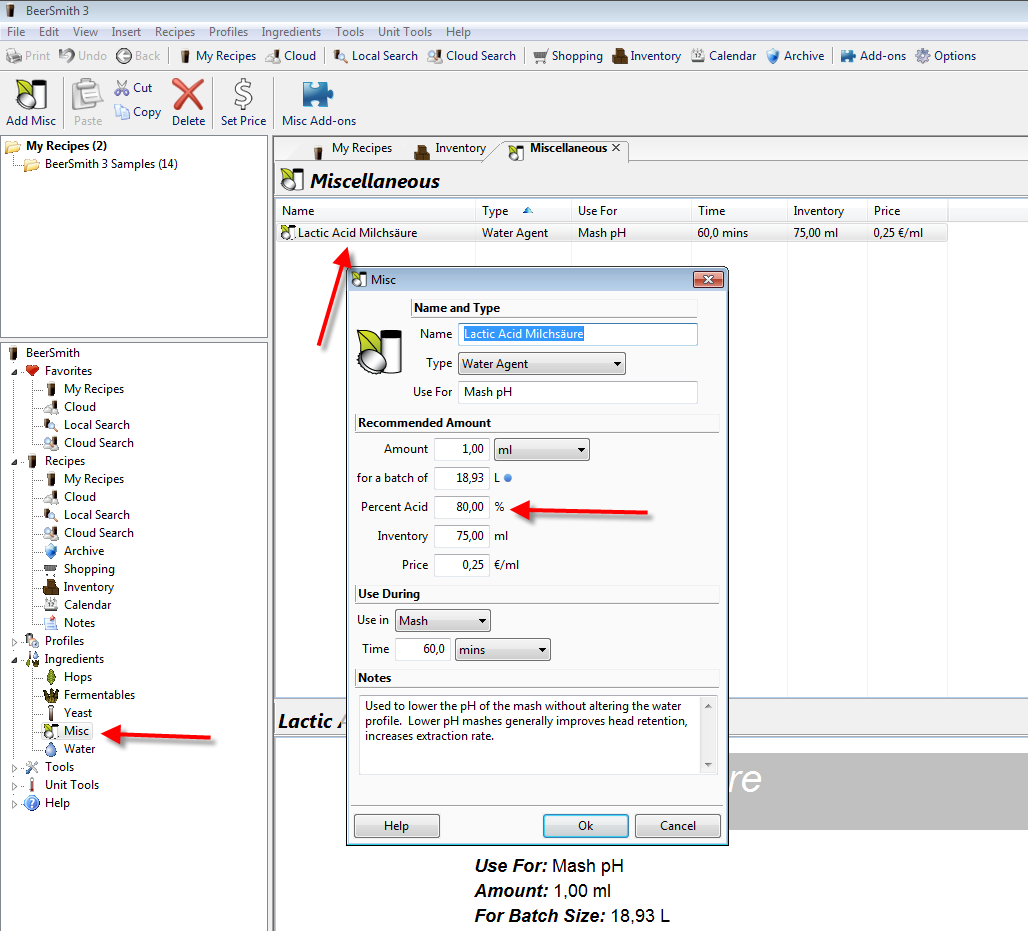
Task: Click the Delete red X icon
Action: [x=188, y=96]
